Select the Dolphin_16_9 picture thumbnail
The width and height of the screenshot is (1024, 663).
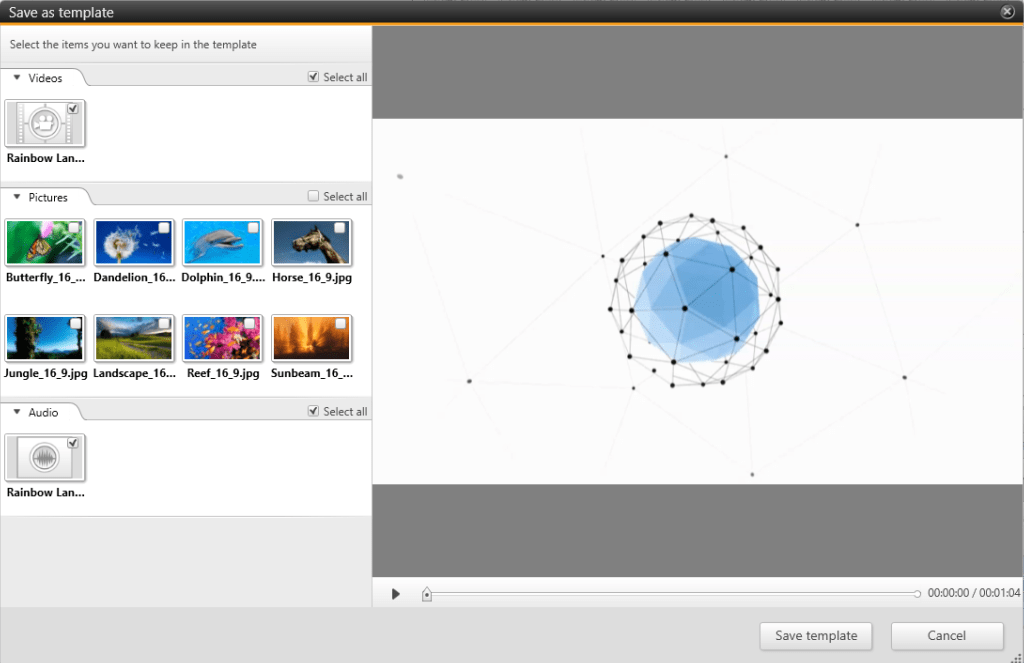[x=221, y=242]
